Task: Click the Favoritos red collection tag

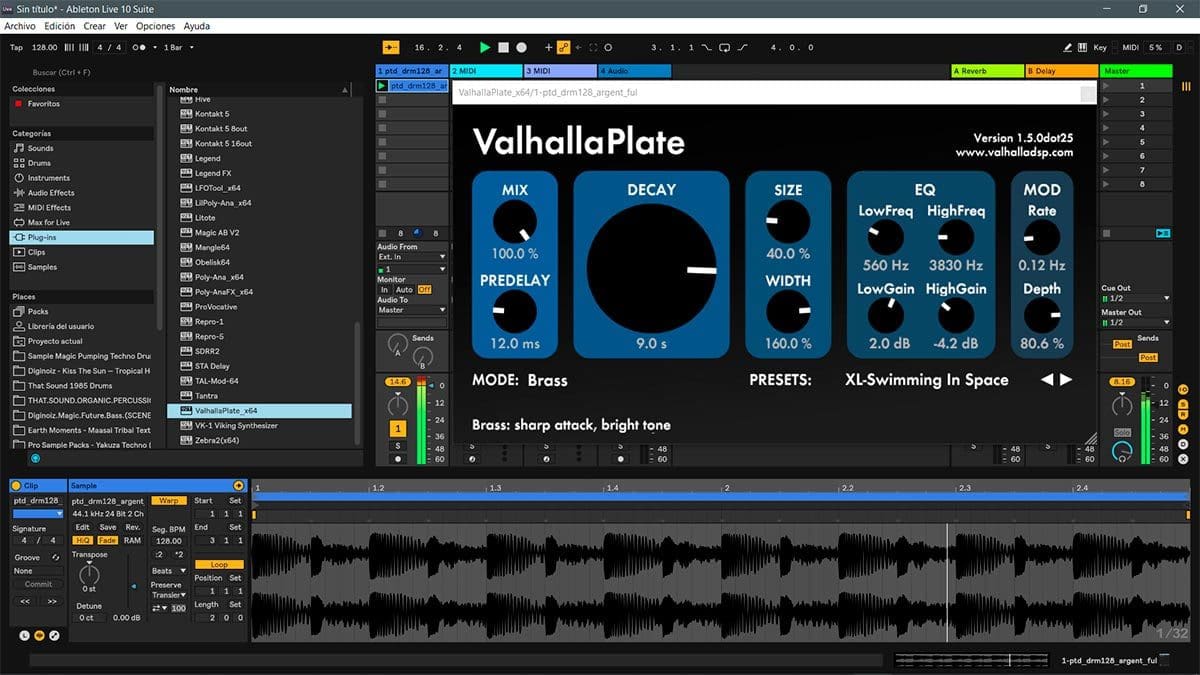Action: click(18, 104)
